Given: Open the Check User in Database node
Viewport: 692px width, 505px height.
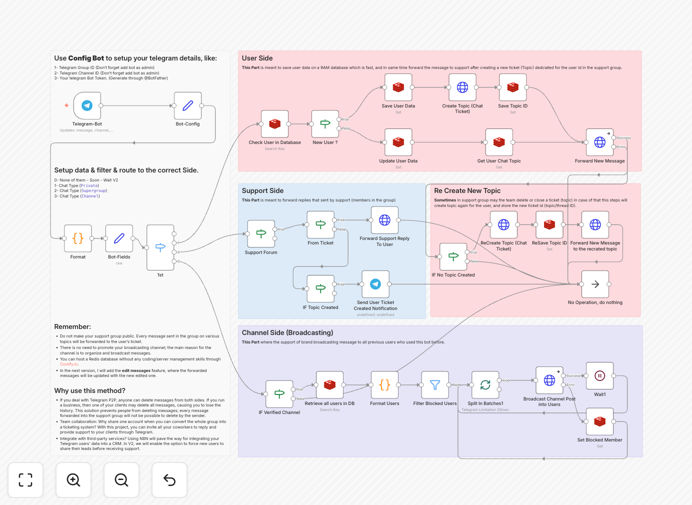Looking at the screenshot, I should 275,124.
